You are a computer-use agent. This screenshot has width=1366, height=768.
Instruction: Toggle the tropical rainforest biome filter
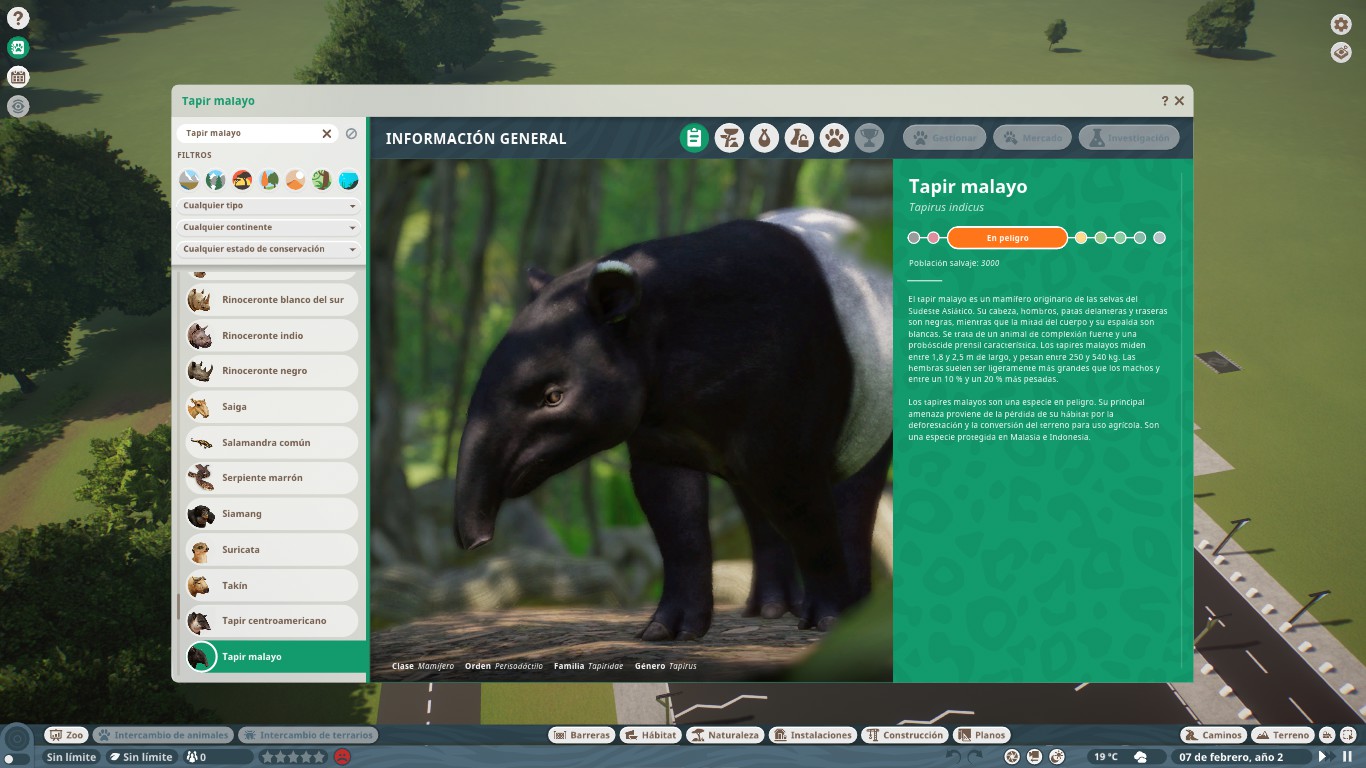point(322,180)
